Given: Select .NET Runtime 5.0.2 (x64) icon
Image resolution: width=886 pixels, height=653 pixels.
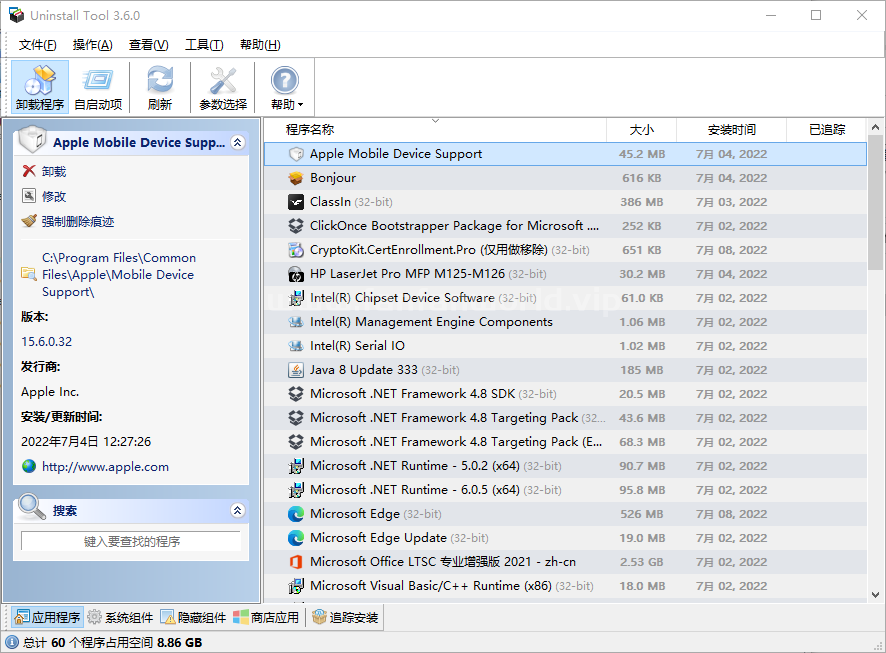Looking at the screenshot, I should pos(296,466).
